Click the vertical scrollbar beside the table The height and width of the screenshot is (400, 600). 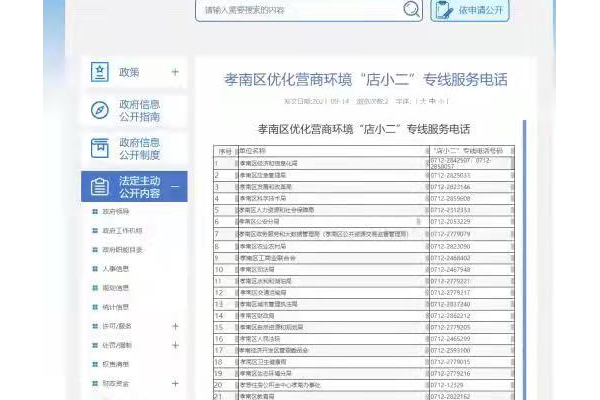(x=524, y=260)
